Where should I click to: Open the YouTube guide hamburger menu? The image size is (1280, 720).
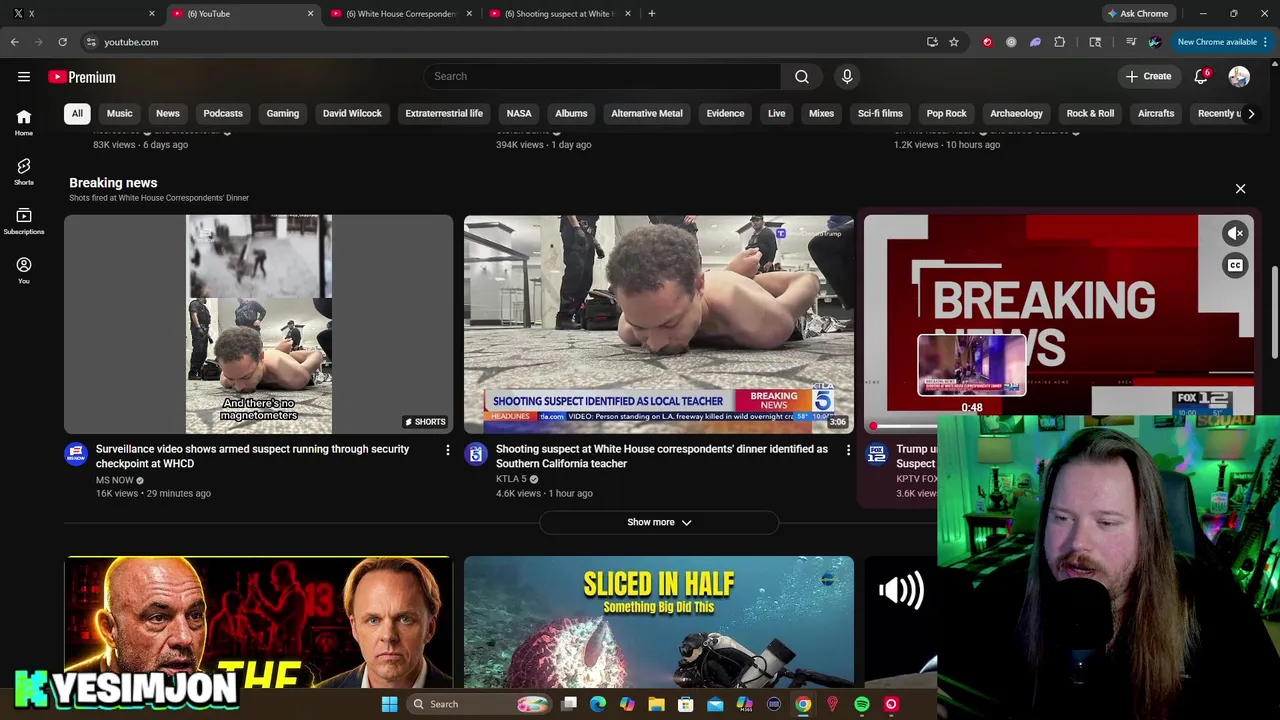24,77
